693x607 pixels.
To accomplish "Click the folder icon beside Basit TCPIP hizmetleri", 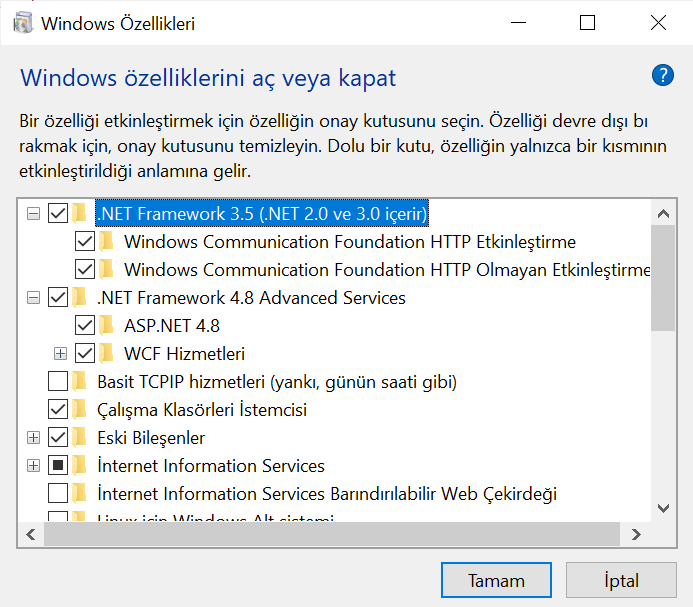I will pyautogui.click(x=80, y=382).
